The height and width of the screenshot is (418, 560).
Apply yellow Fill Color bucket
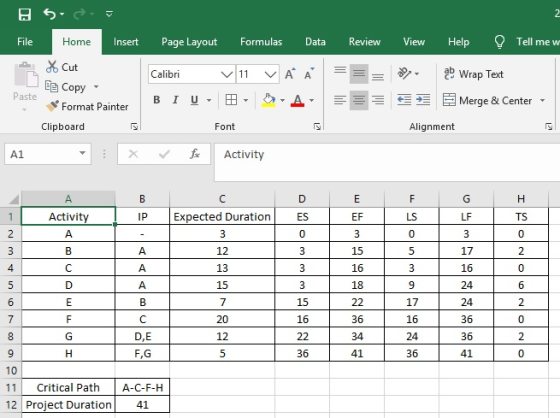[x=269, y=100]
